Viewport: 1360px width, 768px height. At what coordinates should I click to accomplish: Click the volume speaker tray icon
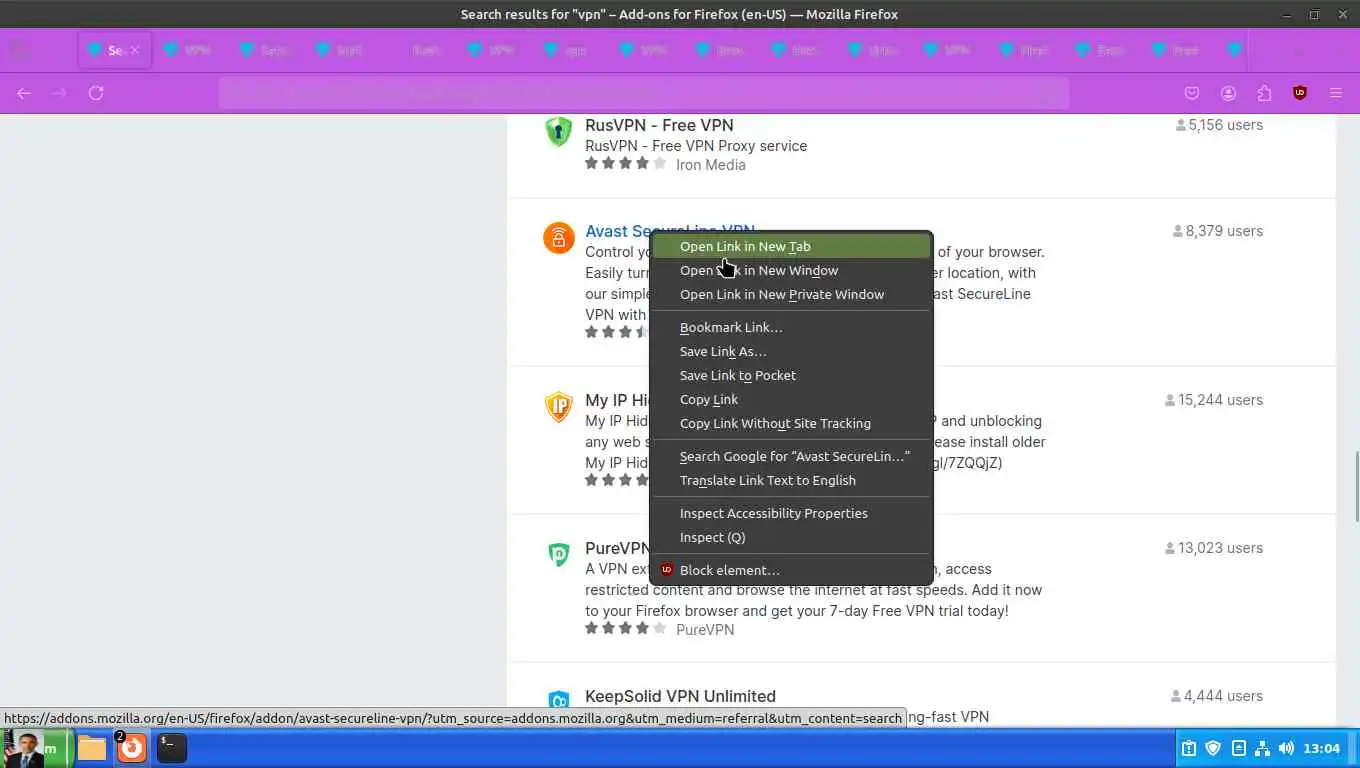pos(1286,748)
